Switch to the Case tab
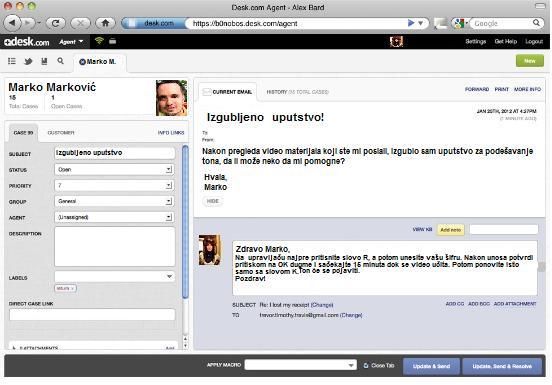The height and width of the screenshot is (385, 552). (x=23, y=133)
